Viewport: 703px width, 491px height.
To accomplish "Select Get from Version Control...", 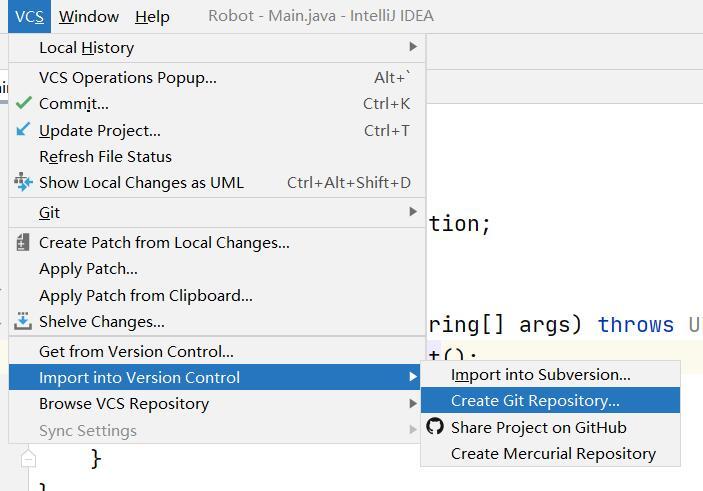I will click(217, 352).
